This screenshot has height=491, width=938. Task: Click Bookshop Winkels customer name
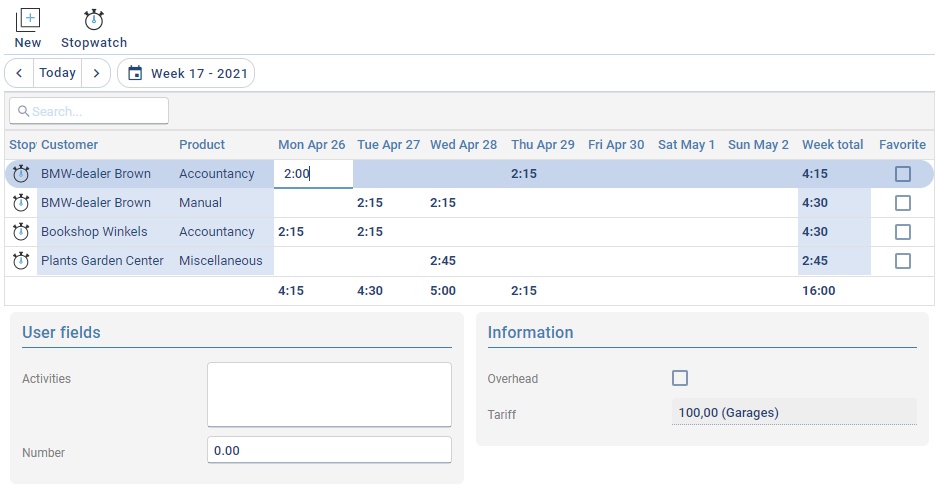click(x=94, y=232)
